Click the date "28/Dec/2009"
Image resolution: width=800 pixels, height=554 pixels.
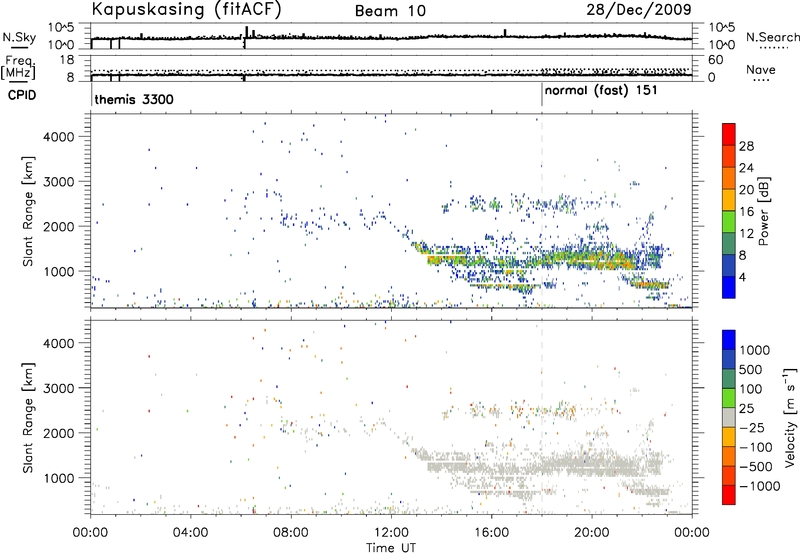(x=639, y=9)
